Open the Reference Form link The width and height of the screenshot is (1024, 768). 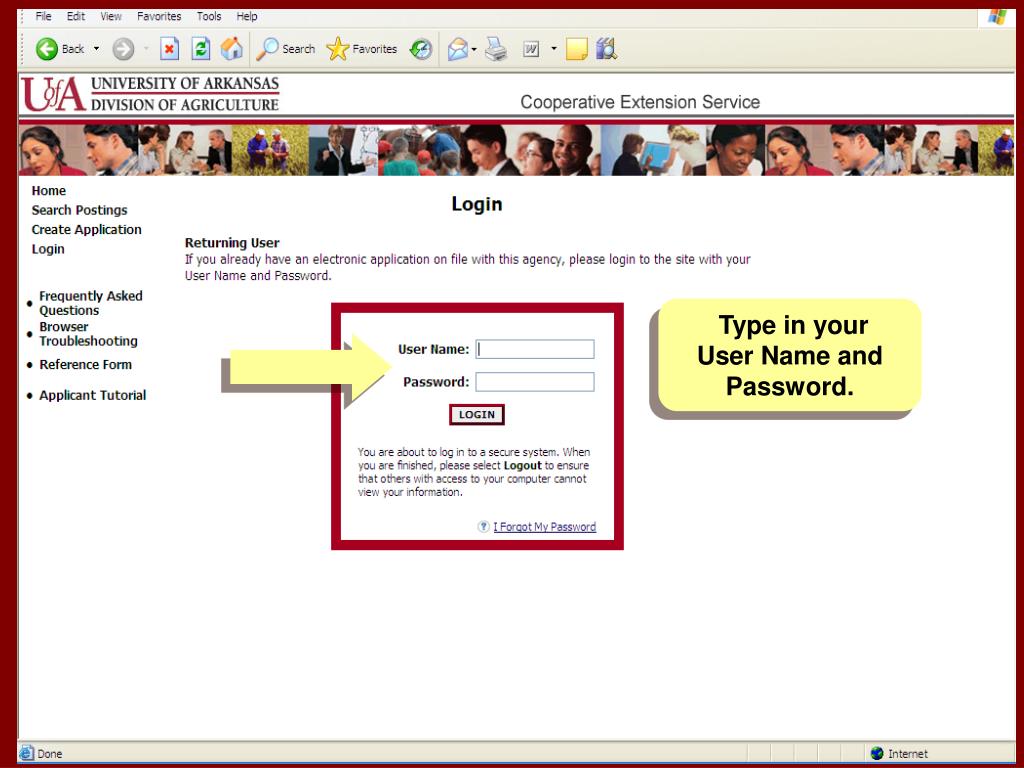[x=86, y=364]
